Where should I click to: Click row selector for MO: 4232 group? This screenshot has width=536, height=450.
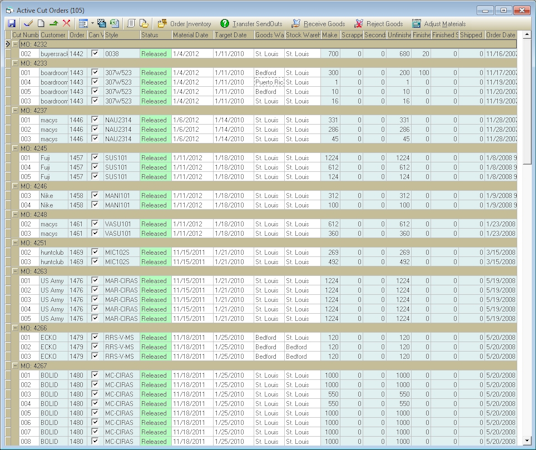click(8, 44)
